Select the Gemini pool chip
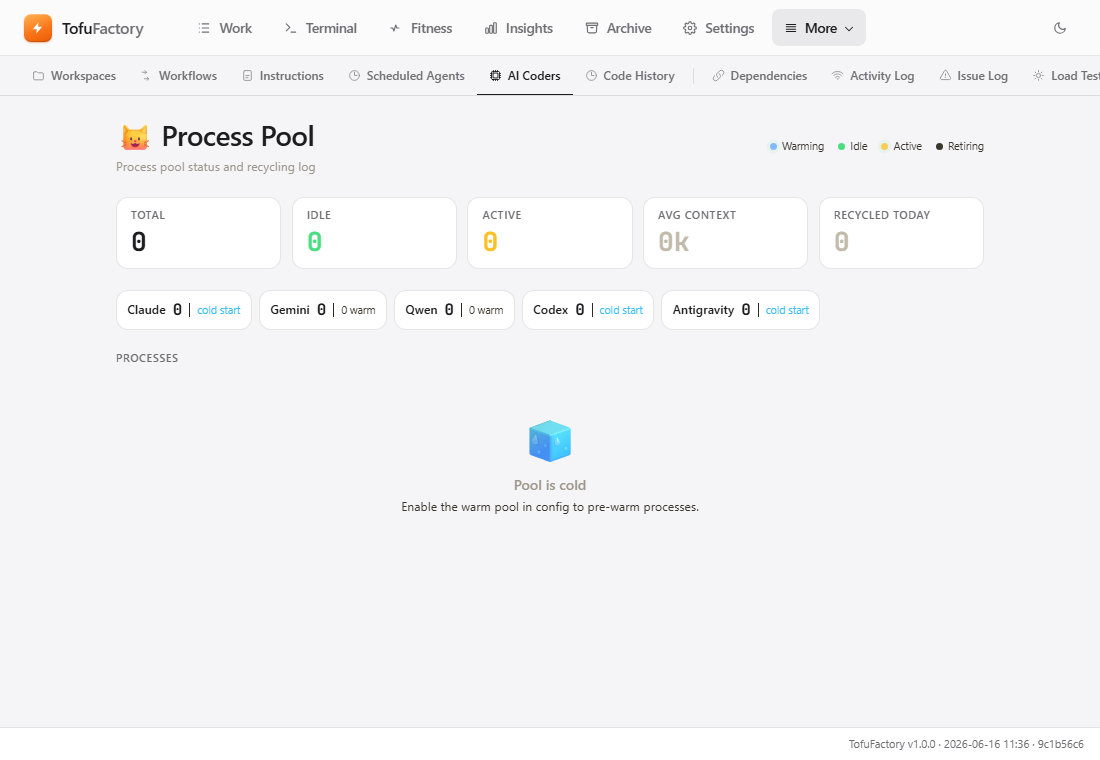 click(x=323, y=310)
